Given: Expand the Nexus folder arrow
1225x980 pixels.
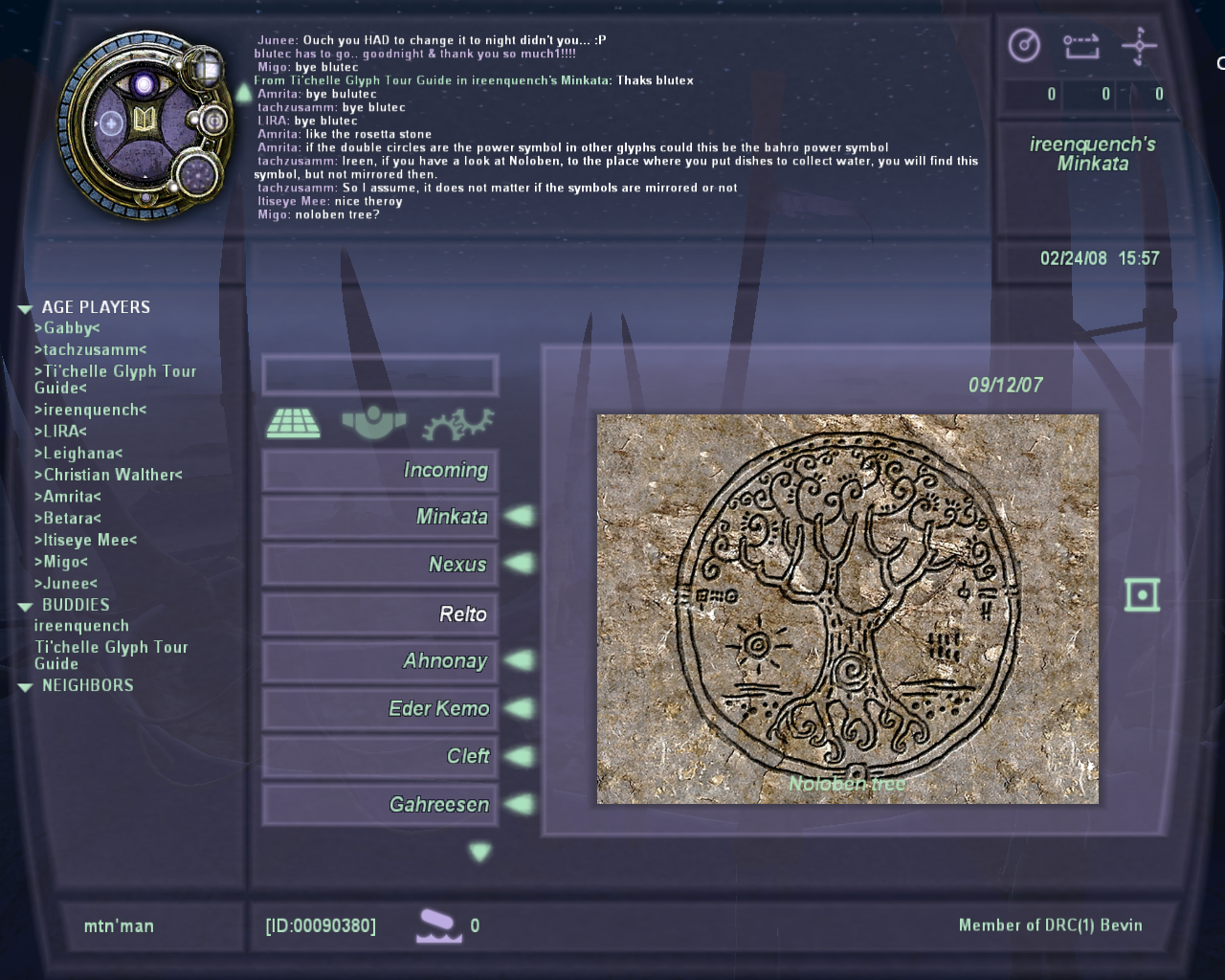Looking at the screenshot, I should pos(520,564).
